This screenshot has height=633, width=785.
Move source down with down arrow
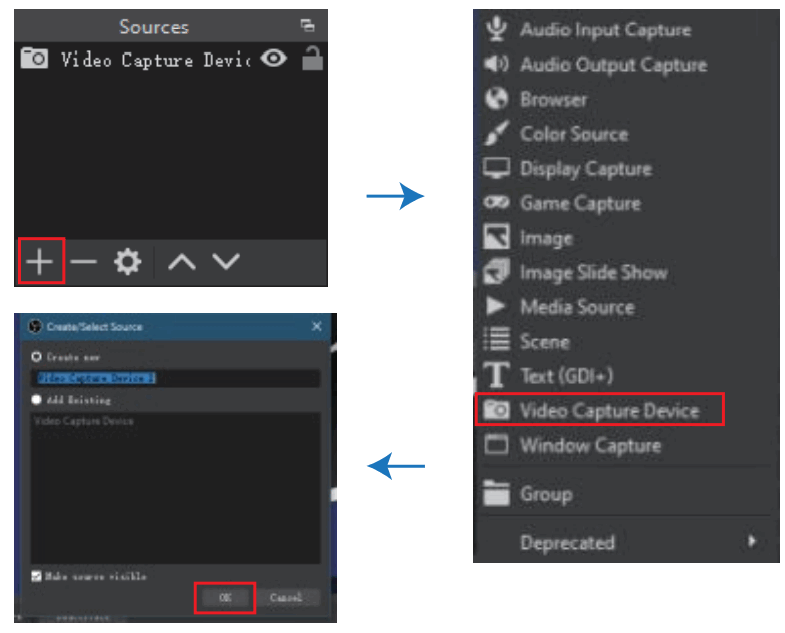click(x=226, y=261)
